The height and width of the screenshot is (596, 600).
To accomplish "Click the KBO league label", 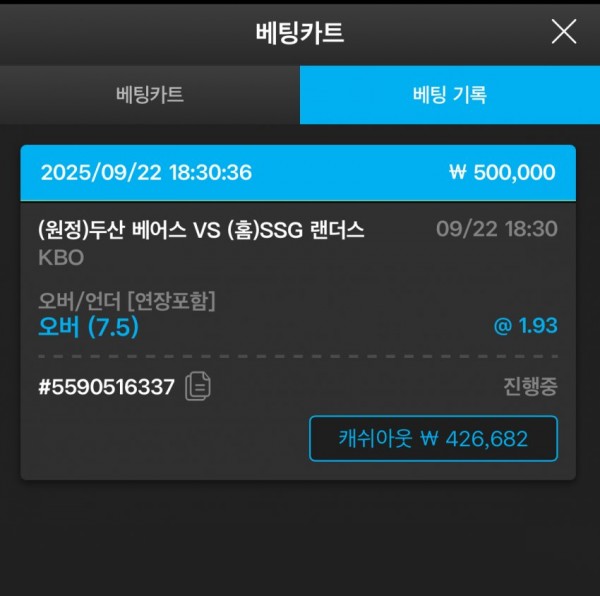I will tap(61, 258).
